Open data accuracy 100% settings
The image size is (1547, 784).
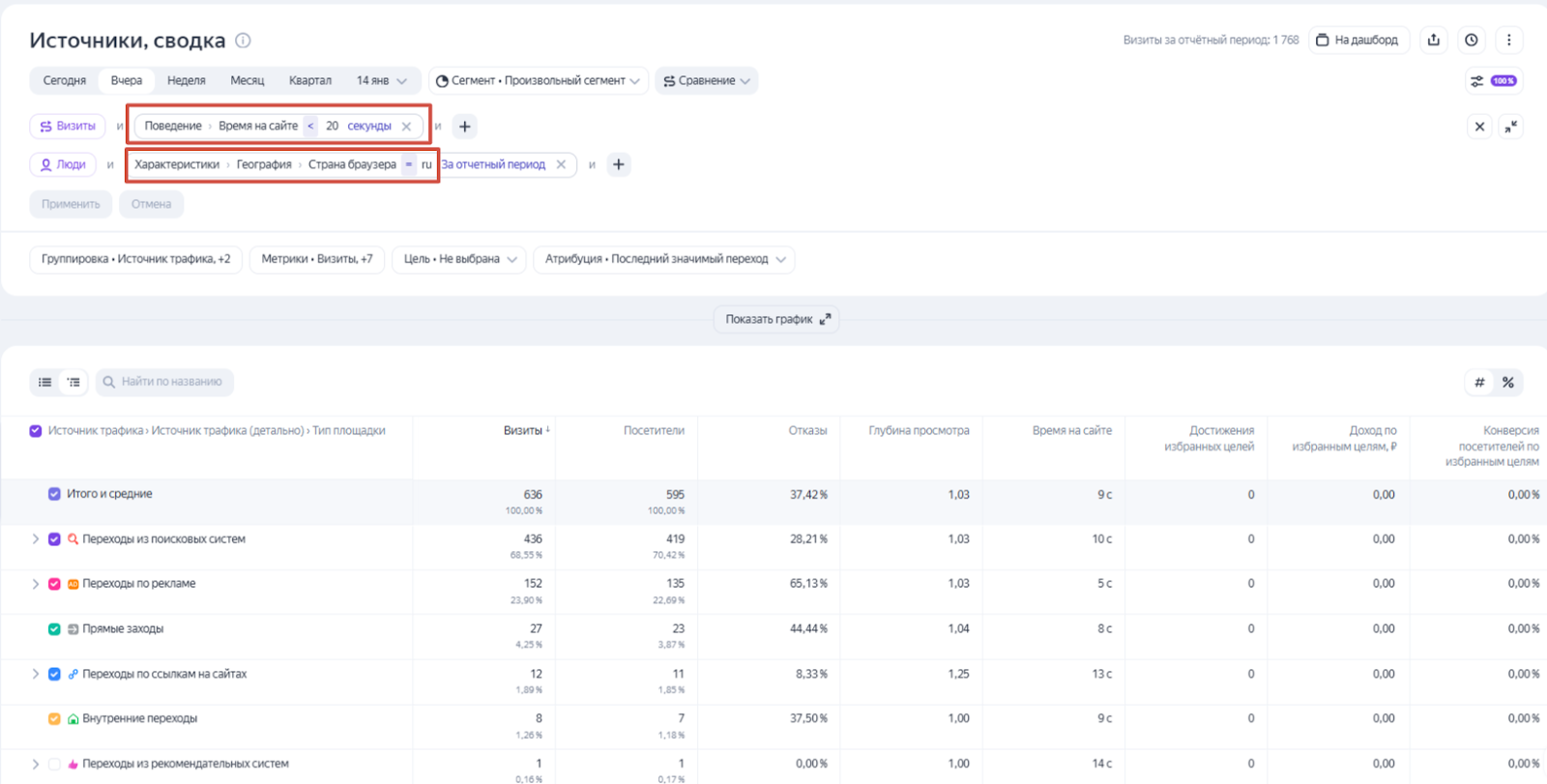1494,81
